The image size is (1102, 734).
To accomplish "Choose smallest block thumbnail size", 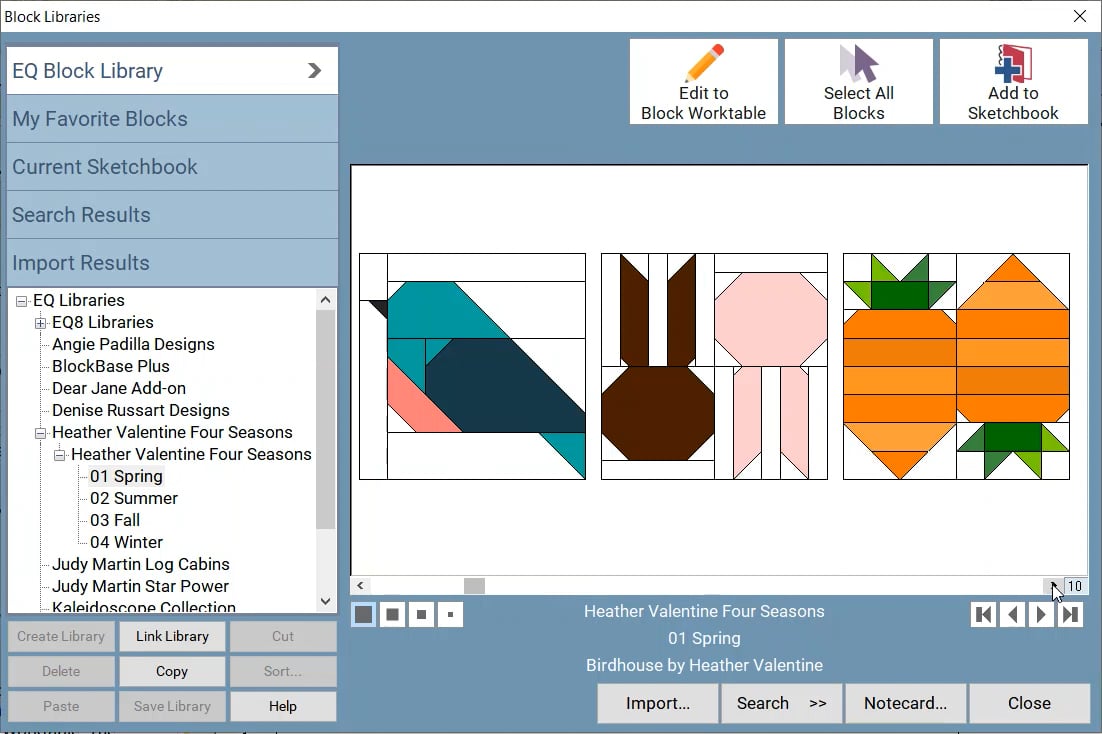I will pyautogui.click(x=450, y=614).
